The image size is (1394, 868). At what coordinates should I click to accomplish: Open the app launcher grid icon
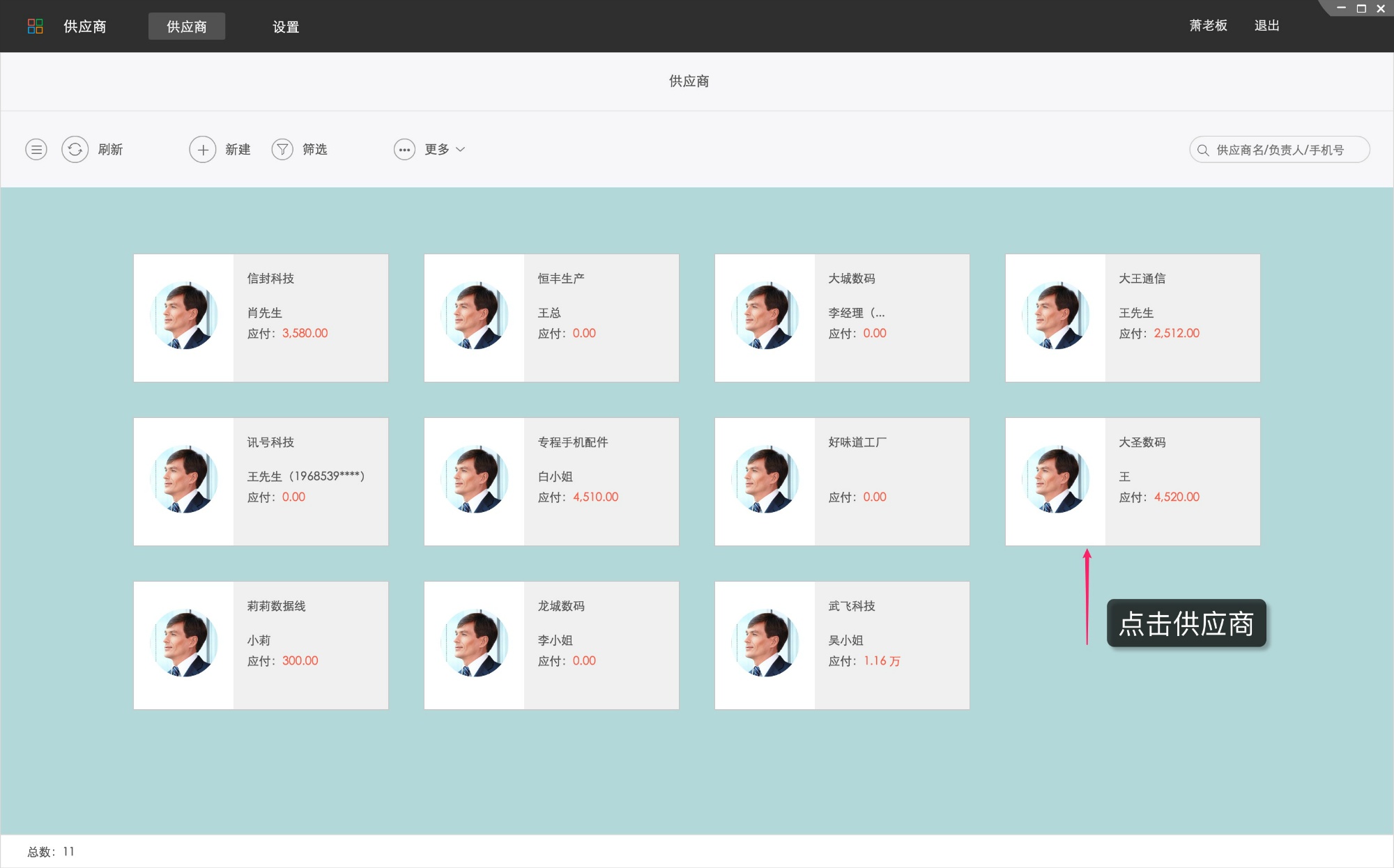pyautogui.click(x=36, y=26)
